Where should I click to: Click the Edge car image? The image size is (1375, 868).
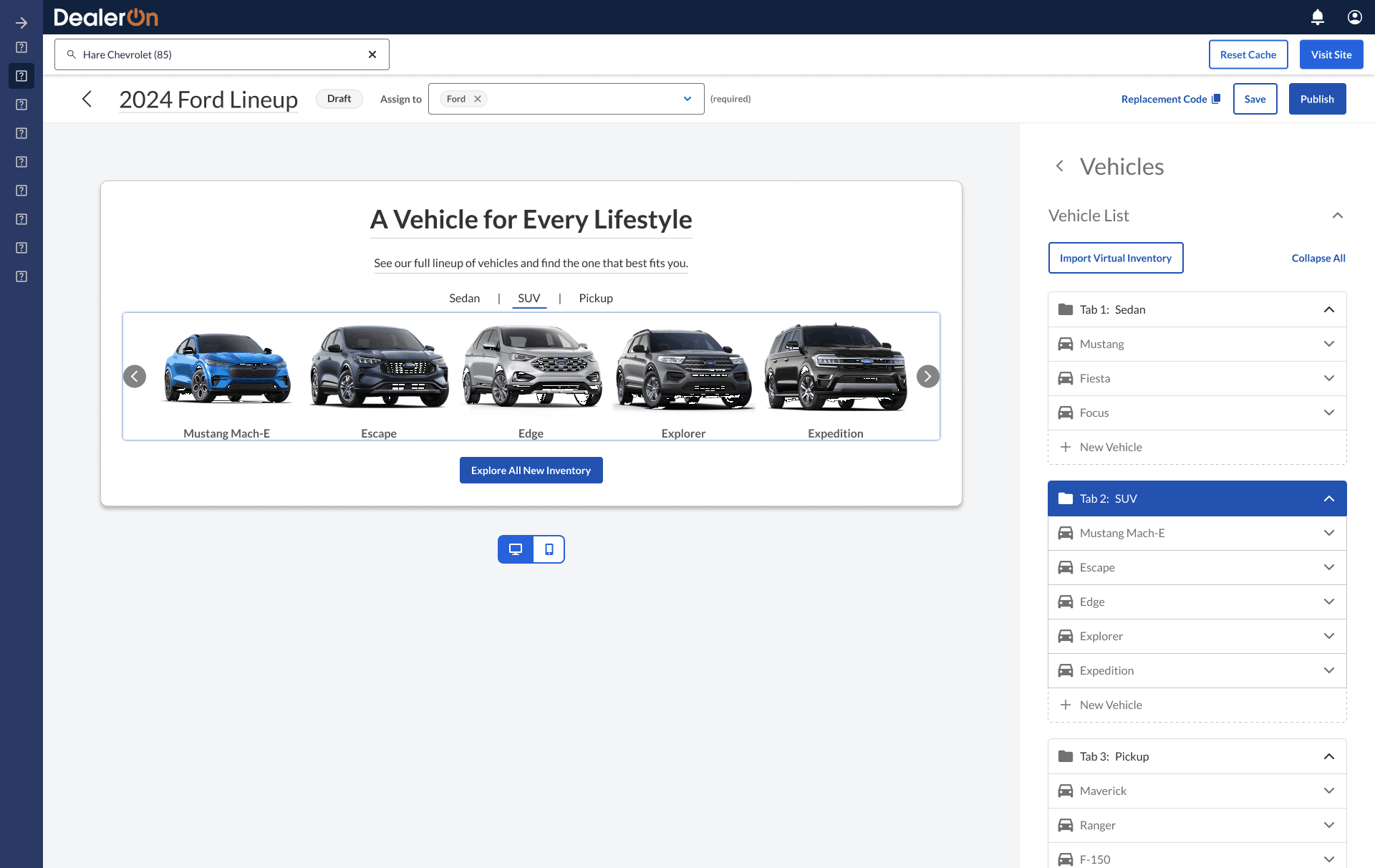[x=531, y=365]
